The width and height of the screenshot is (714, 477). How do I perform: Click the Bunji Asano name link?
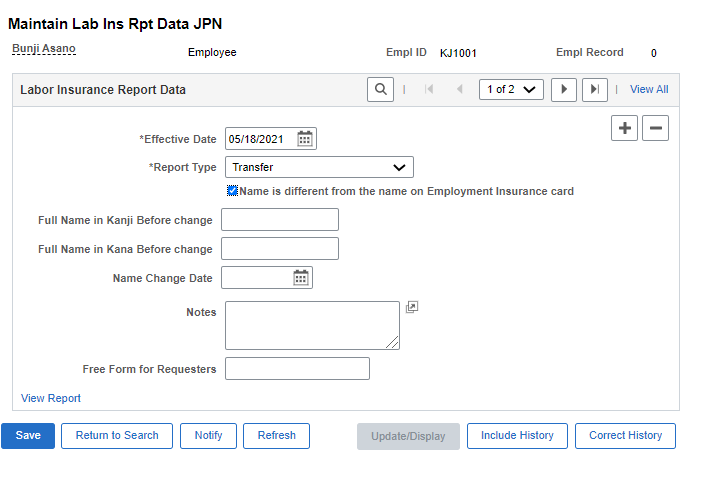pos(44,48)
